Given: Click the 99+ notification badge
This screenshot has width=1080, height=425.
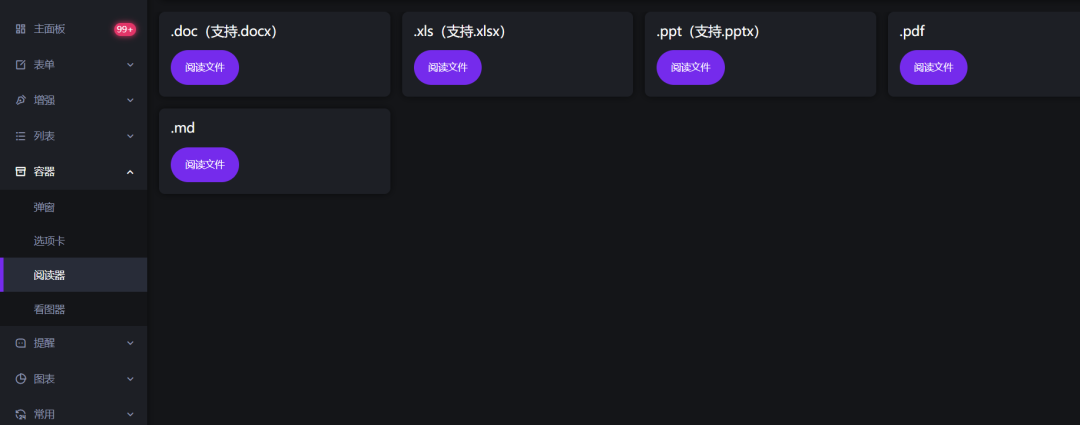Looking at the screenshot, I should [x=125, y=29].
